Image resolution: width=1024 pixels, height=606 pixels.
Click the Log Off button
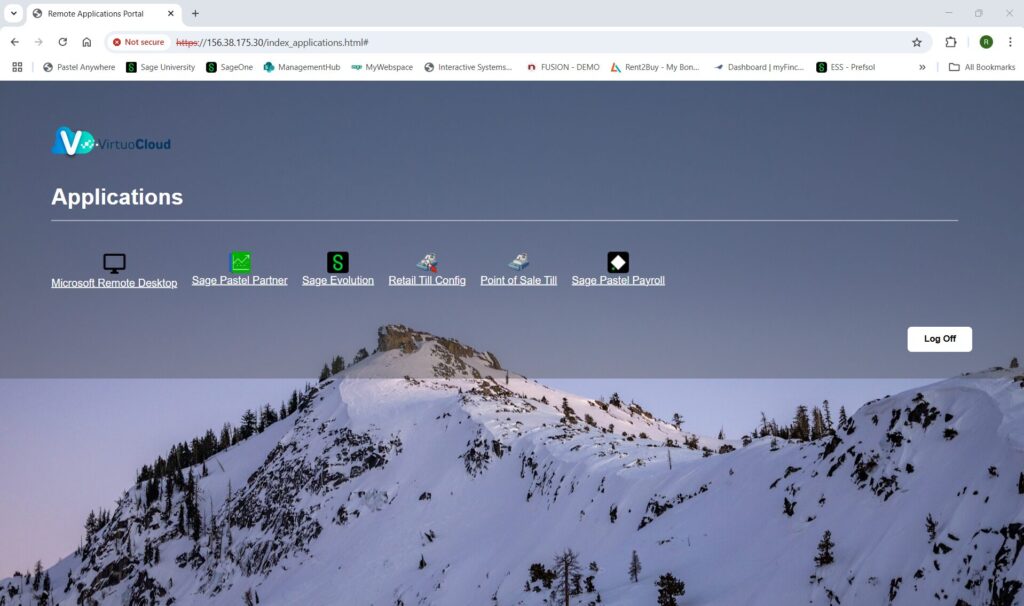tap(939, 339)
